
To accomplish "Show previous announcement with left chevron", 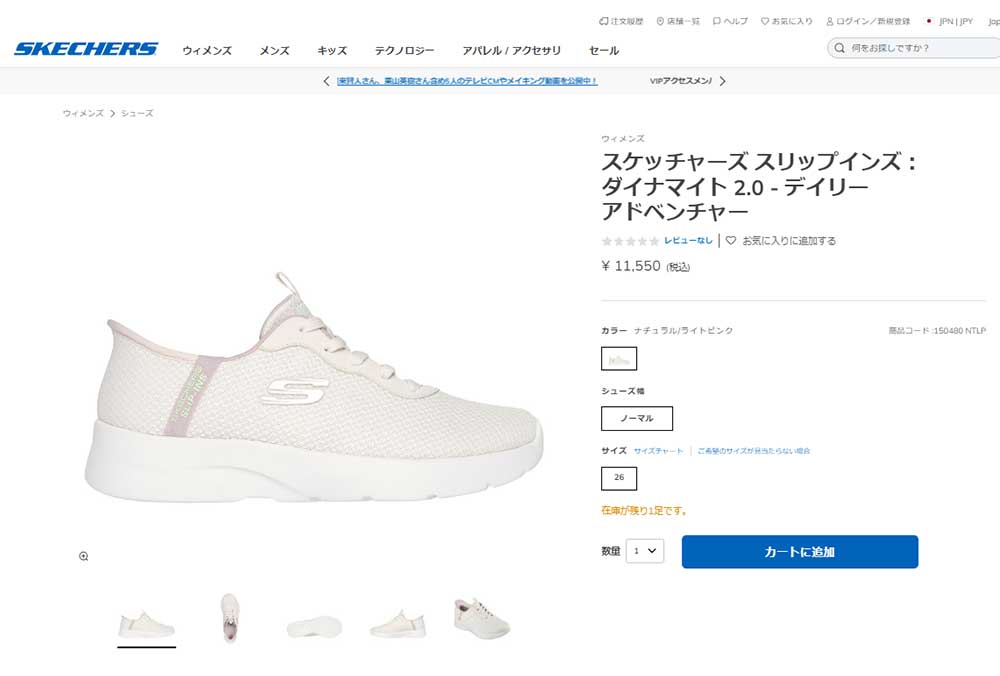I will 326,81.
